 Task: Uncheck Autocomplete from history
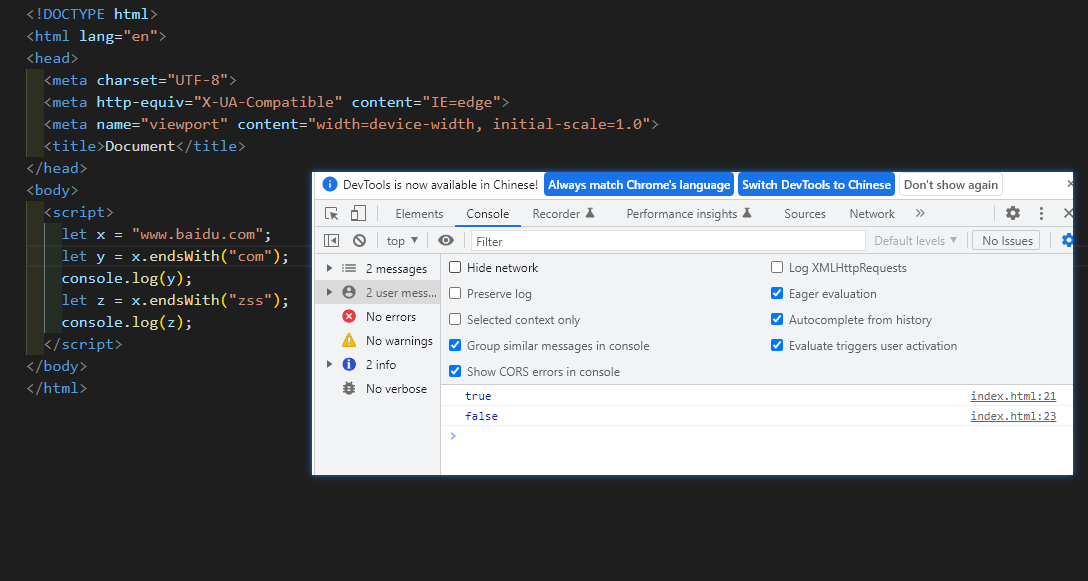pyautogui.click(x=777, y=319)
